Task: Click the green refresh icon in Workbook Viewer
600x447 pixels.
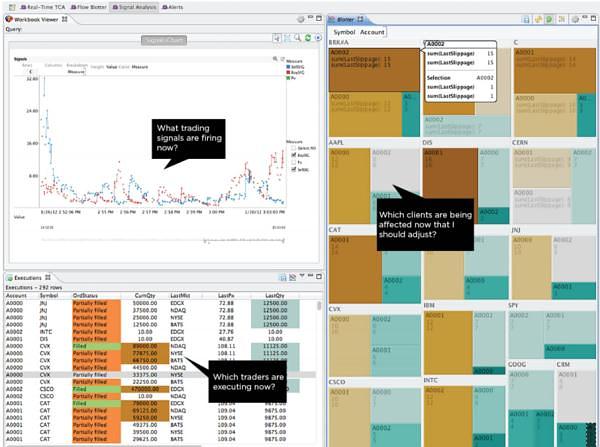Action: point(308,38)
